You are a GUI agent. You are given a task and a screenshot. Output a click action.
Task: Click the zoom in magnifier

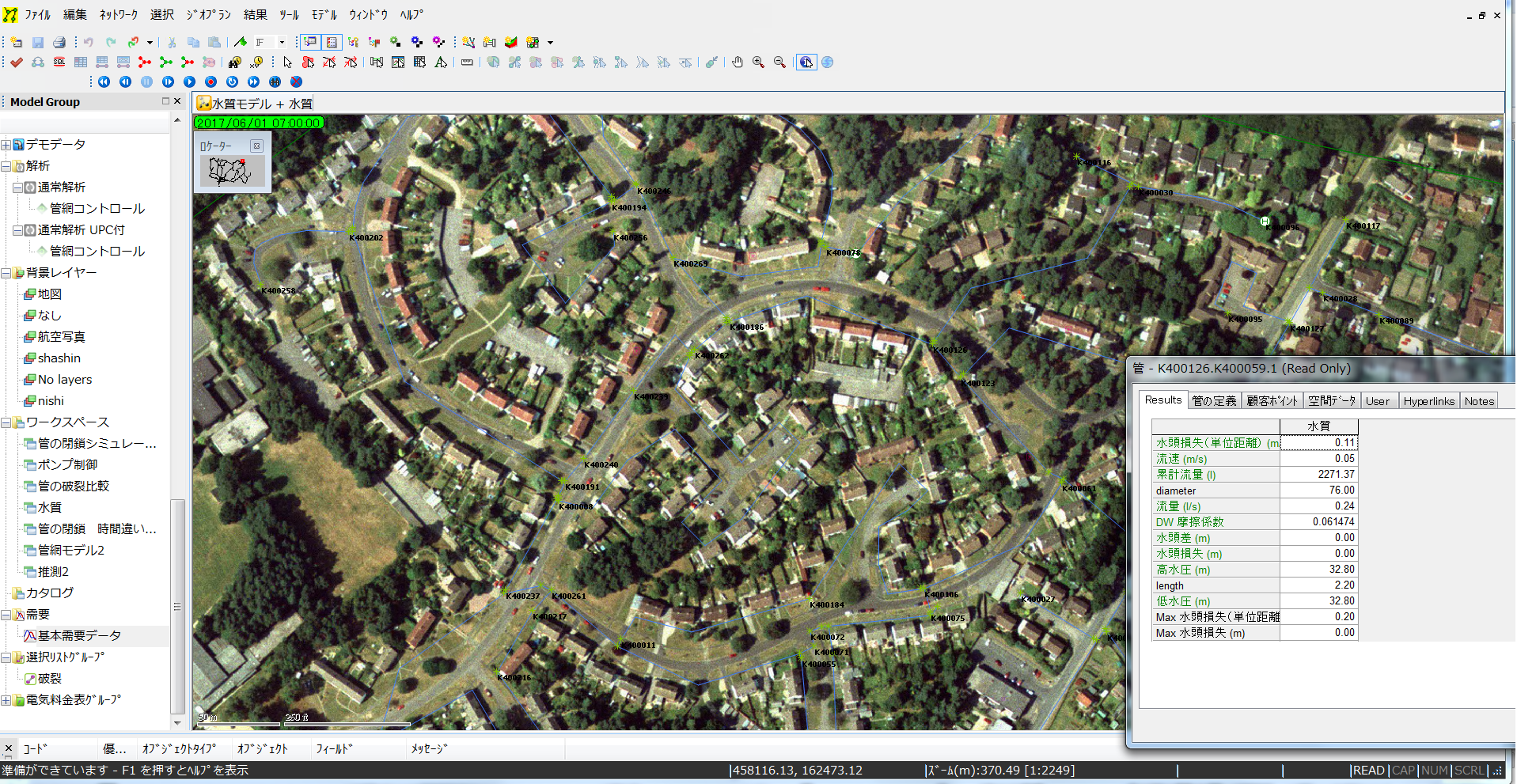758,62
